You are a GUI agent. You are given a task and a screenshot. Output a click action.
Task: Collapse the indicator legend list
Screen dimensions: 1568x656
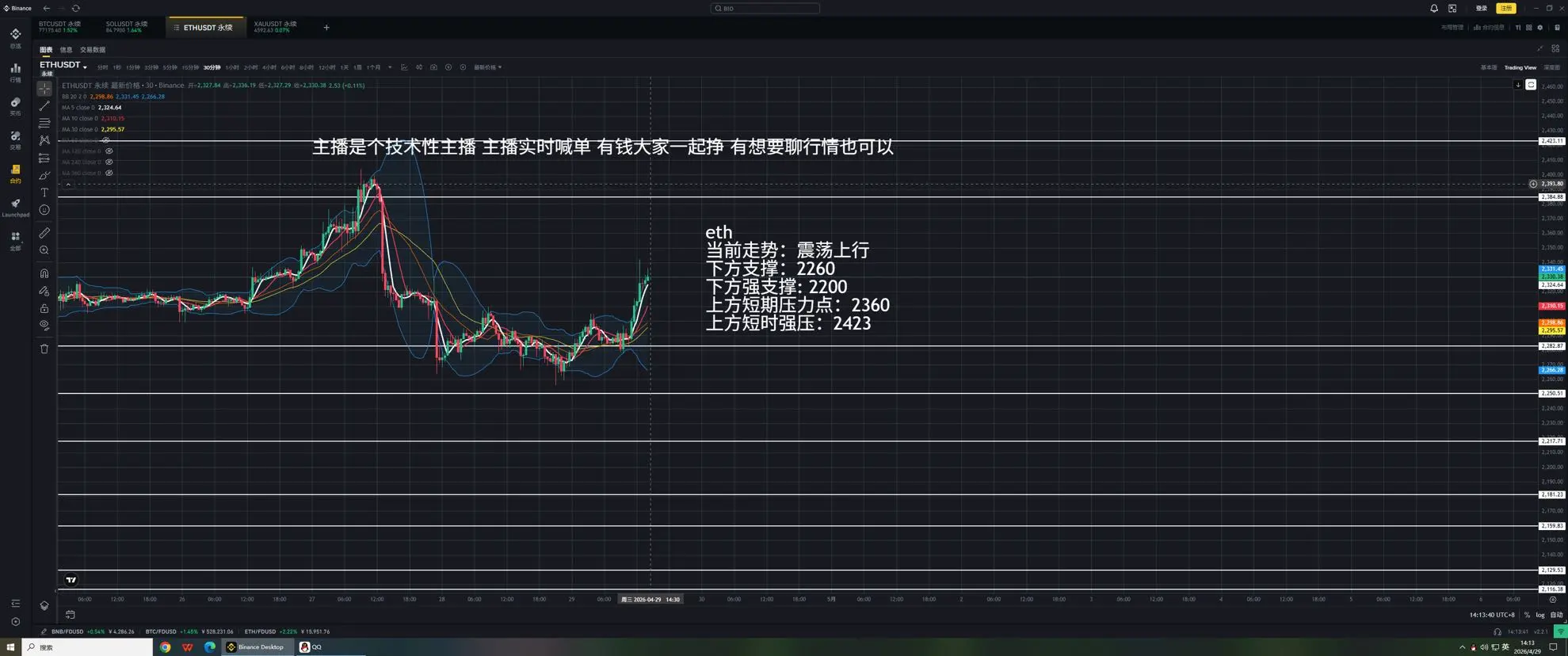(x=68, y=185)
